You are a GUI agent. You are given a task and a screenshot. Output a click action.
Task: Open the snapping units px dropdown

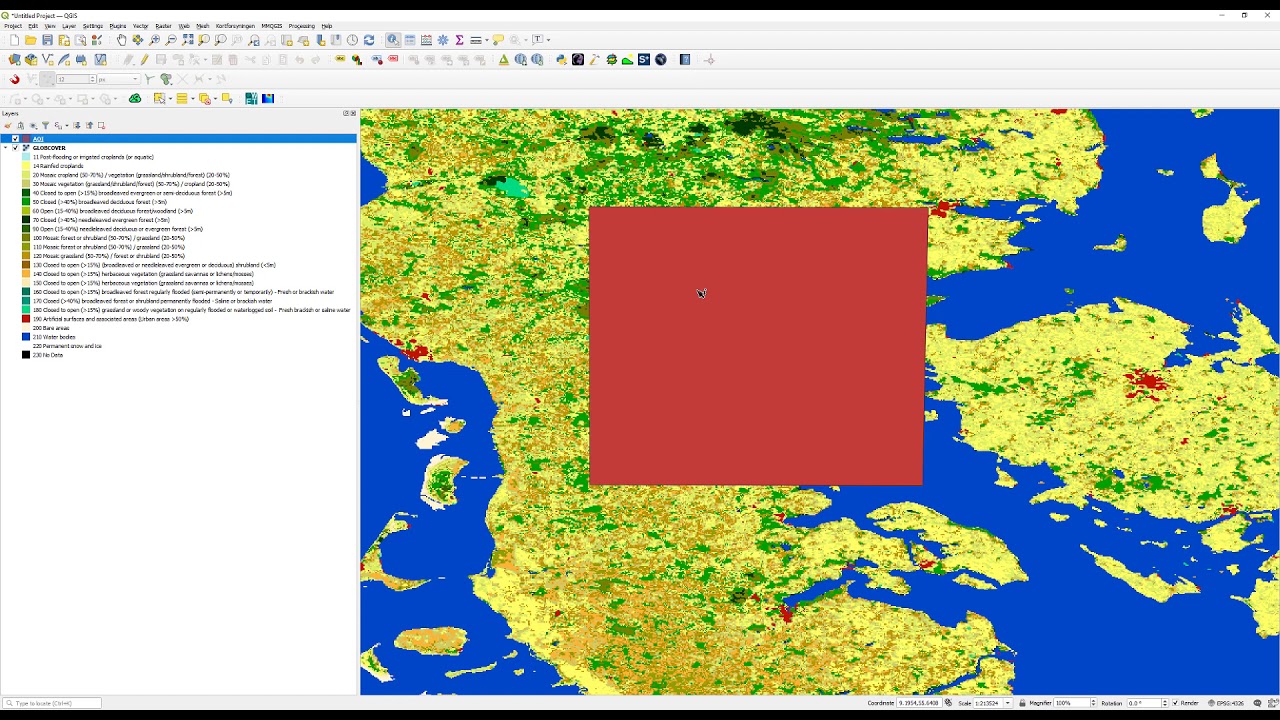click(118, 79)
